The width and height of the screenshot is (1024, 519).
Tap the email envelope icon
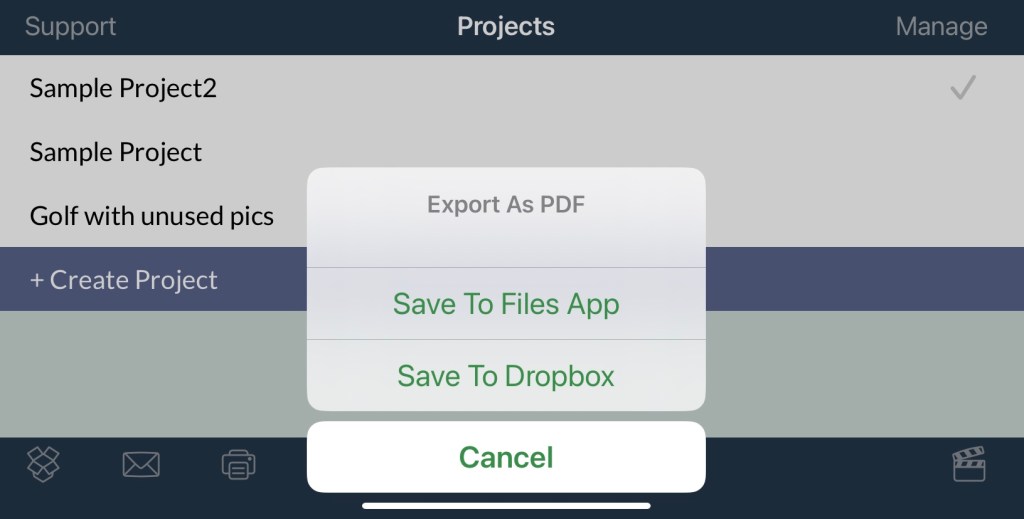pyautogui.click(x=141, y=464)
